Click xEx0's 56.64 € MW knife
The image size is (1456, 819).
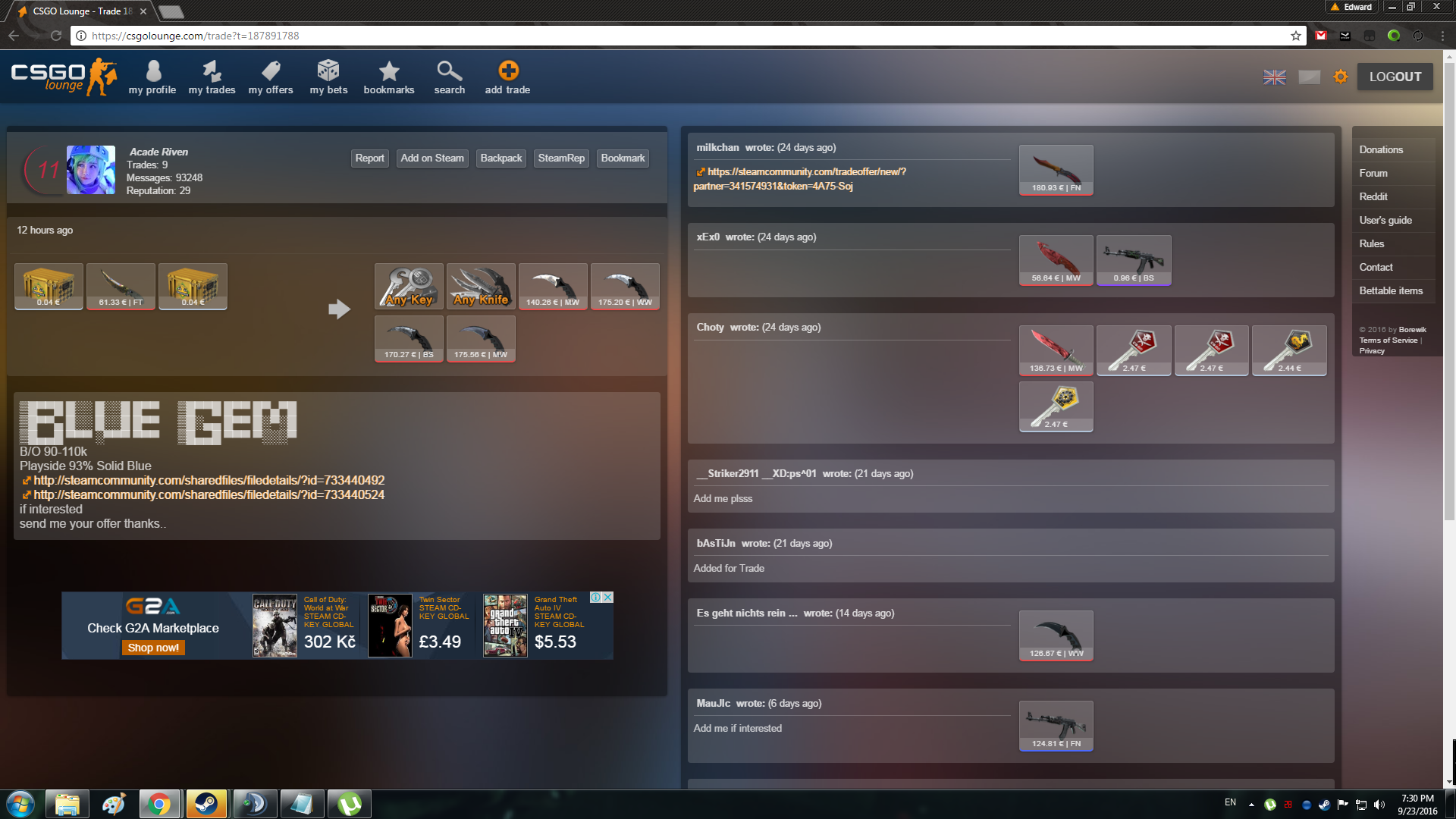pos(1056,260)
